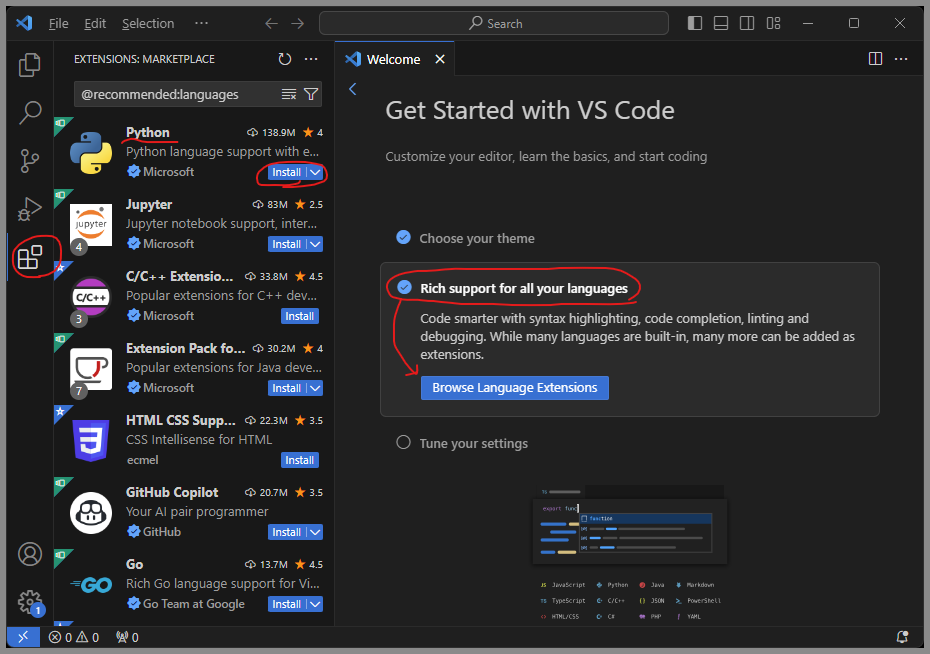Open the Manage gear icon
The width and height of the screenshot is (930, 654).
point(30,602)
